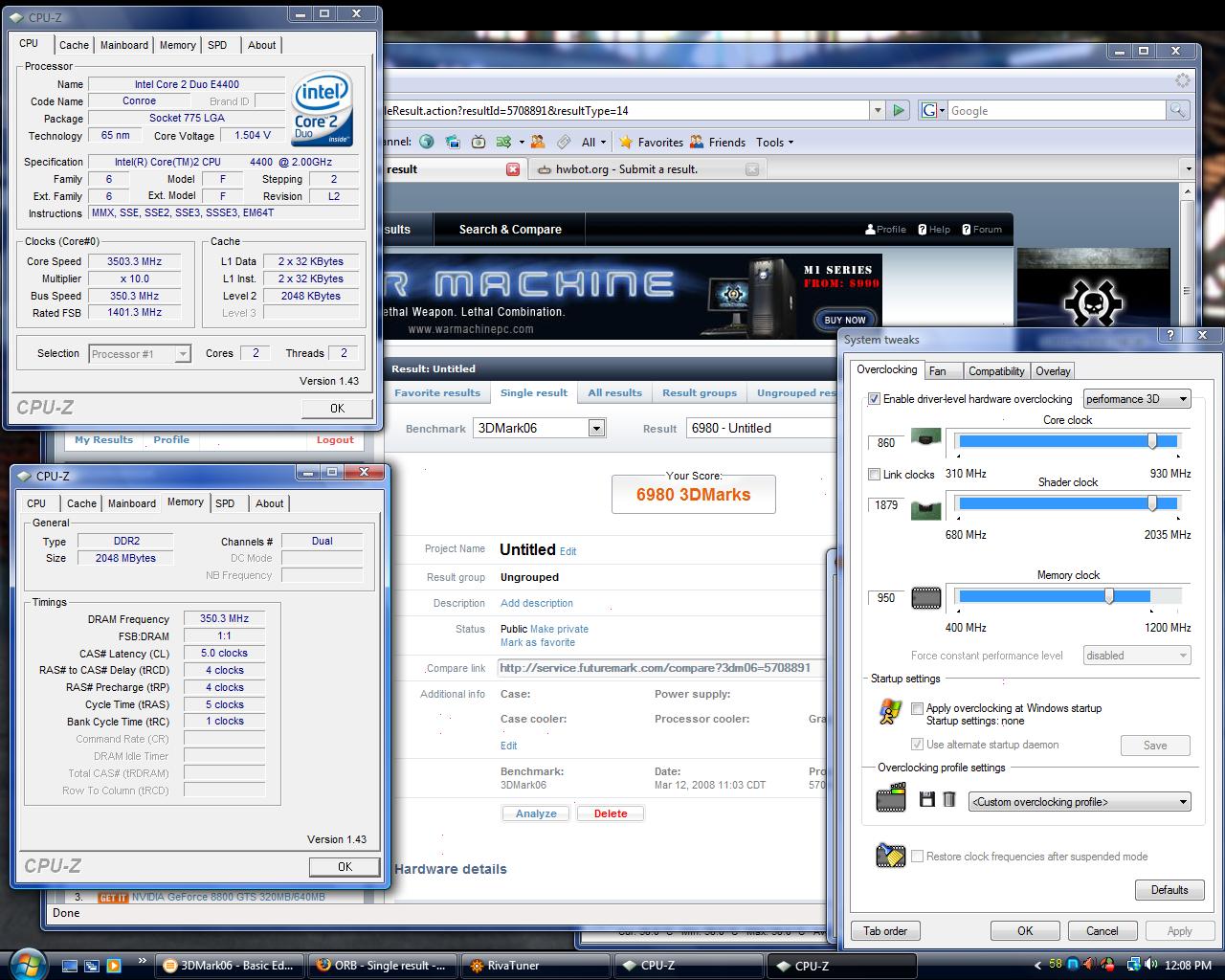The width and height of the screenshot is (1225, 980).
Task: Click the core clock value field showing 860
Action: pyautogui.click(x=885, y=443)
